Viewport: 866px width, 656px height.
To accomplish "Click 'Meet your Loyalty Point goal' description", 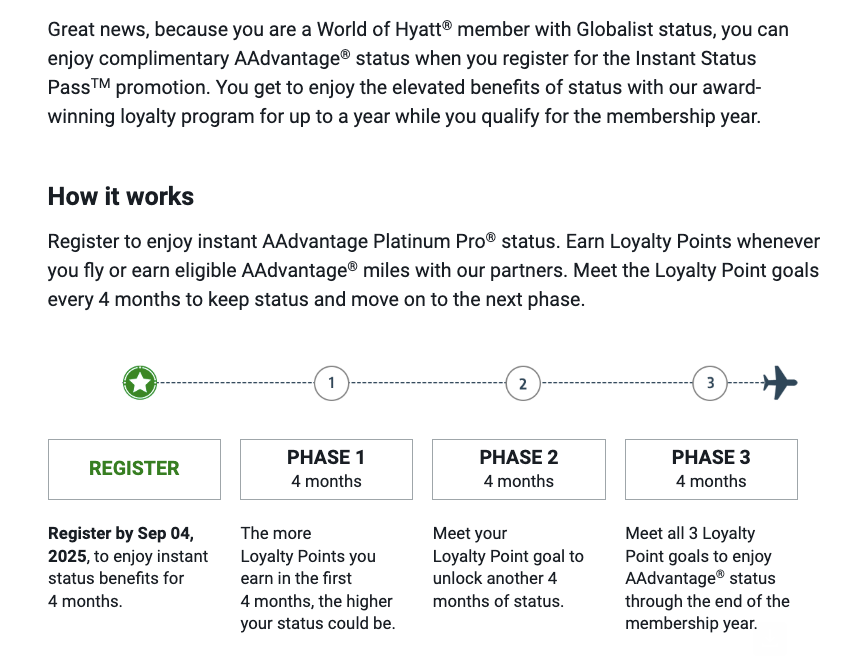I will [x=508, y=567].
